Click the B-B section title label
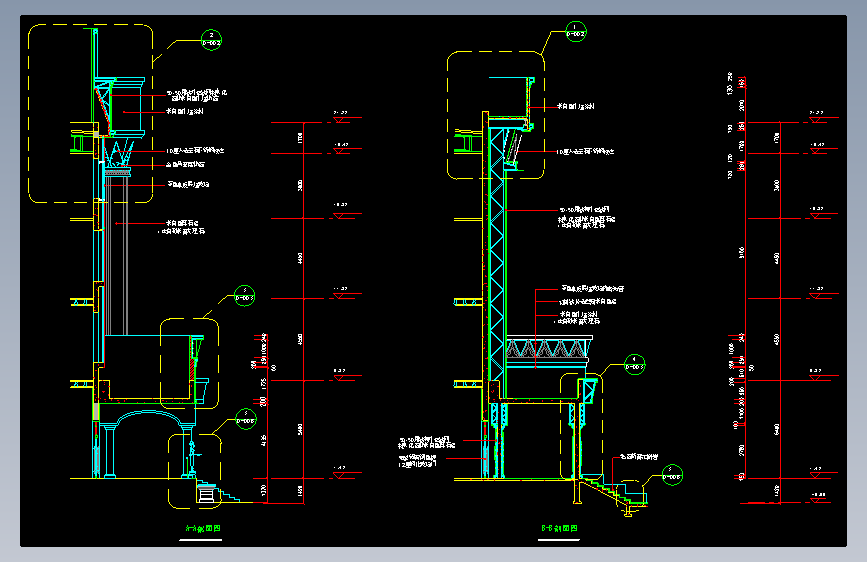This screenshot has width=867, height=562. (x=559, y=528)
